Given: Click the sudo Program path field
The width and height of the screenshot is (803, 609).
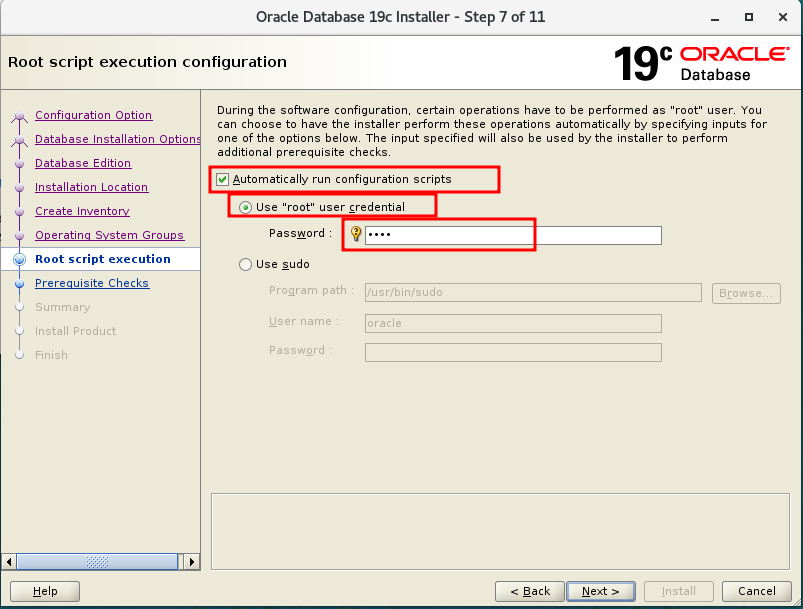Looking at the screenshot, I should [533, 292].
